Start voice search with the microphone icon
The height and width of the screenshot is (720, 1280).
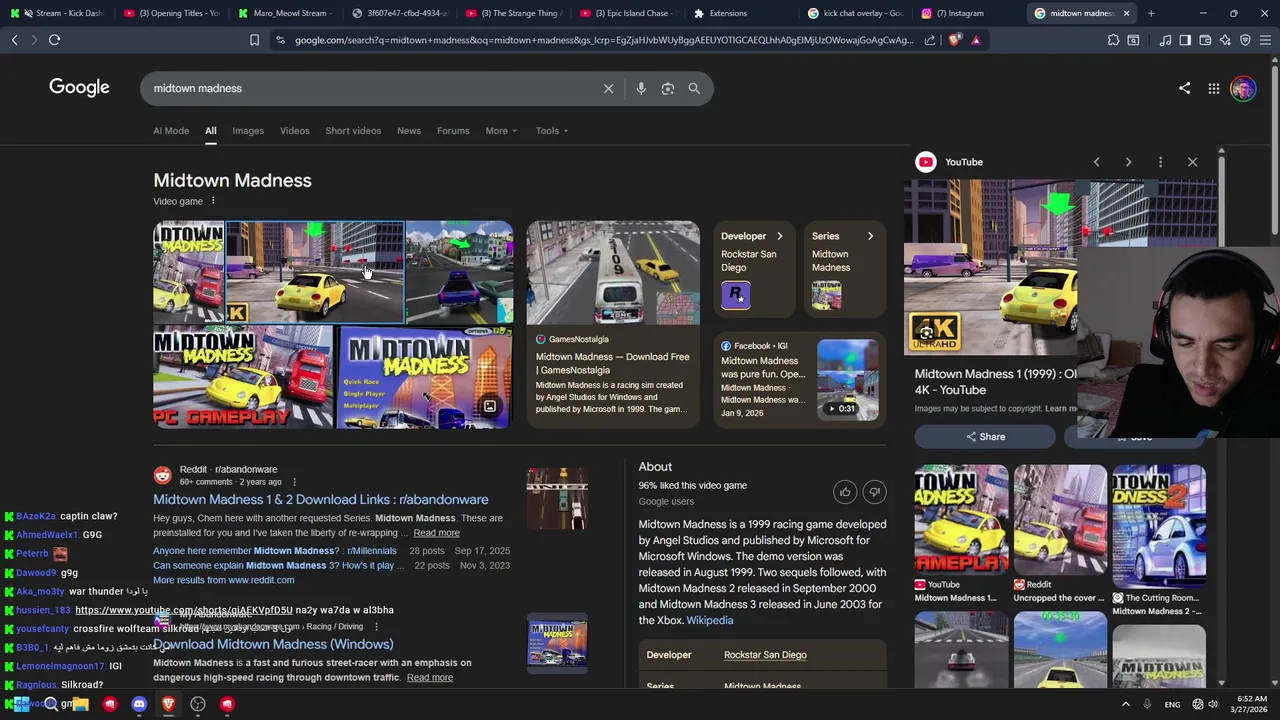pyautogui.click(x=641, y=88)
